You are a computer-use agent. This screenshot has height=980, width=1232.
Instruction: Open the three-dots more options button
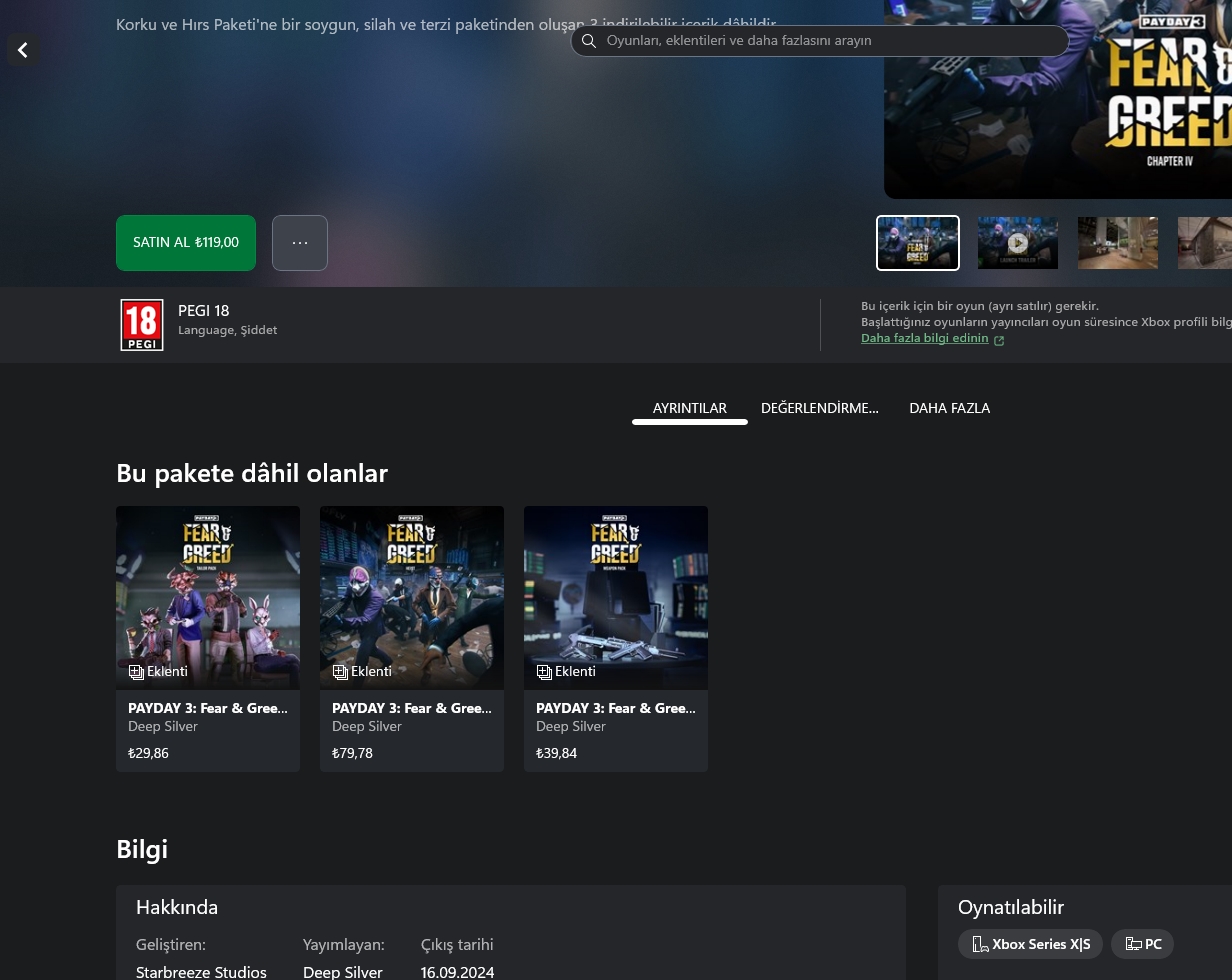point(300,243)
